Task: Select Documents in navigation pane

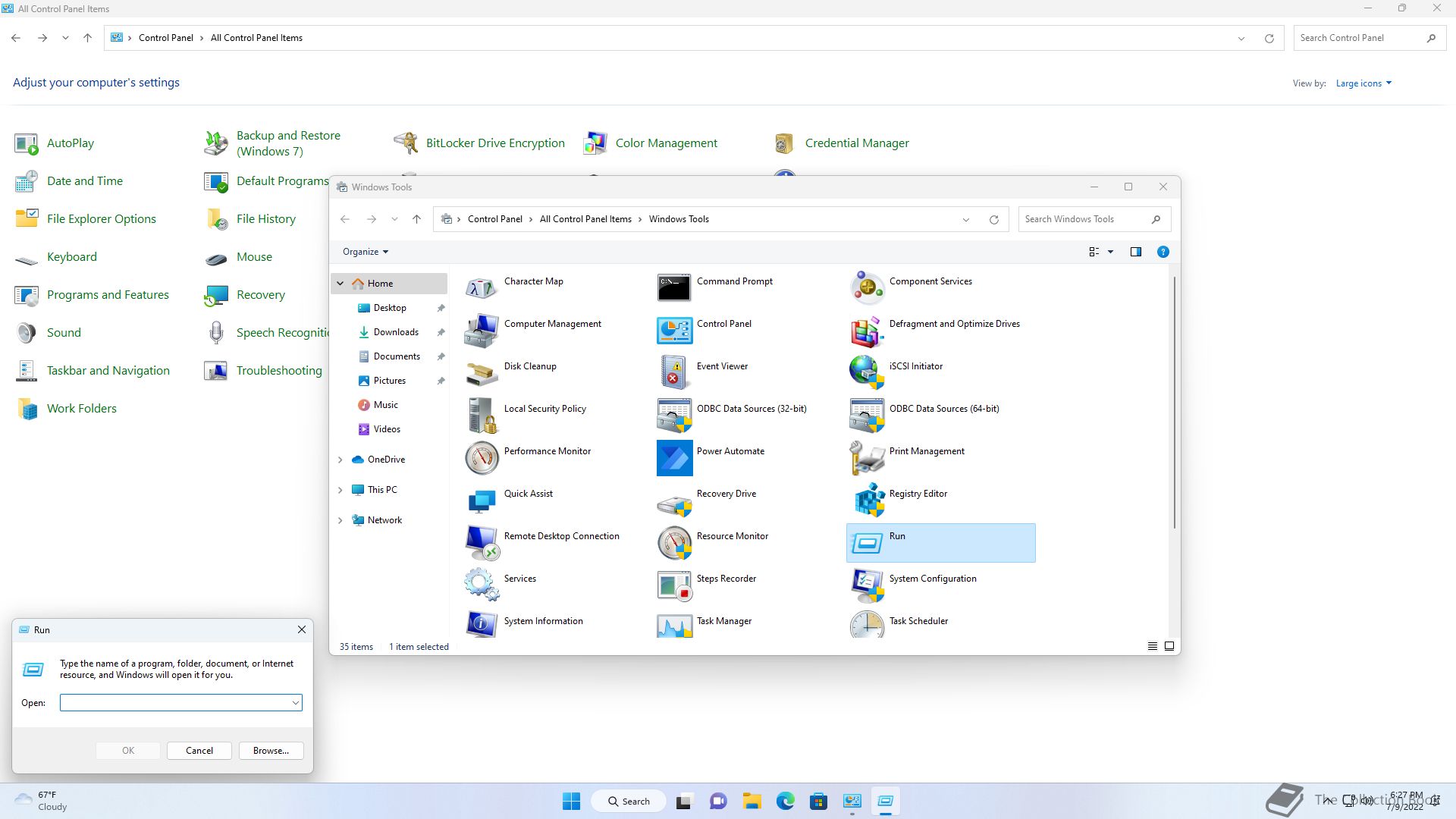Action: (397, 356)
